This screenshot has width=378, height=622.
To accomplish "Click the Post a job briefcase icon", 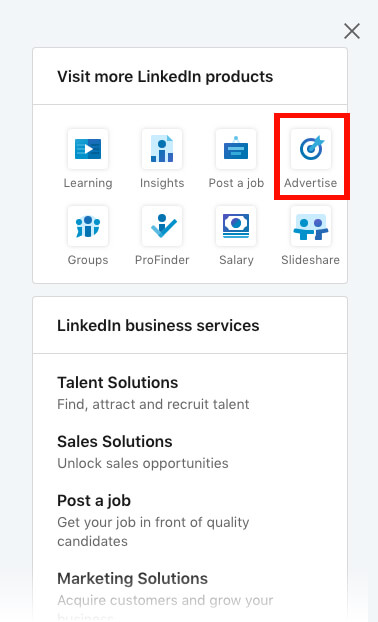I will 236,149.
